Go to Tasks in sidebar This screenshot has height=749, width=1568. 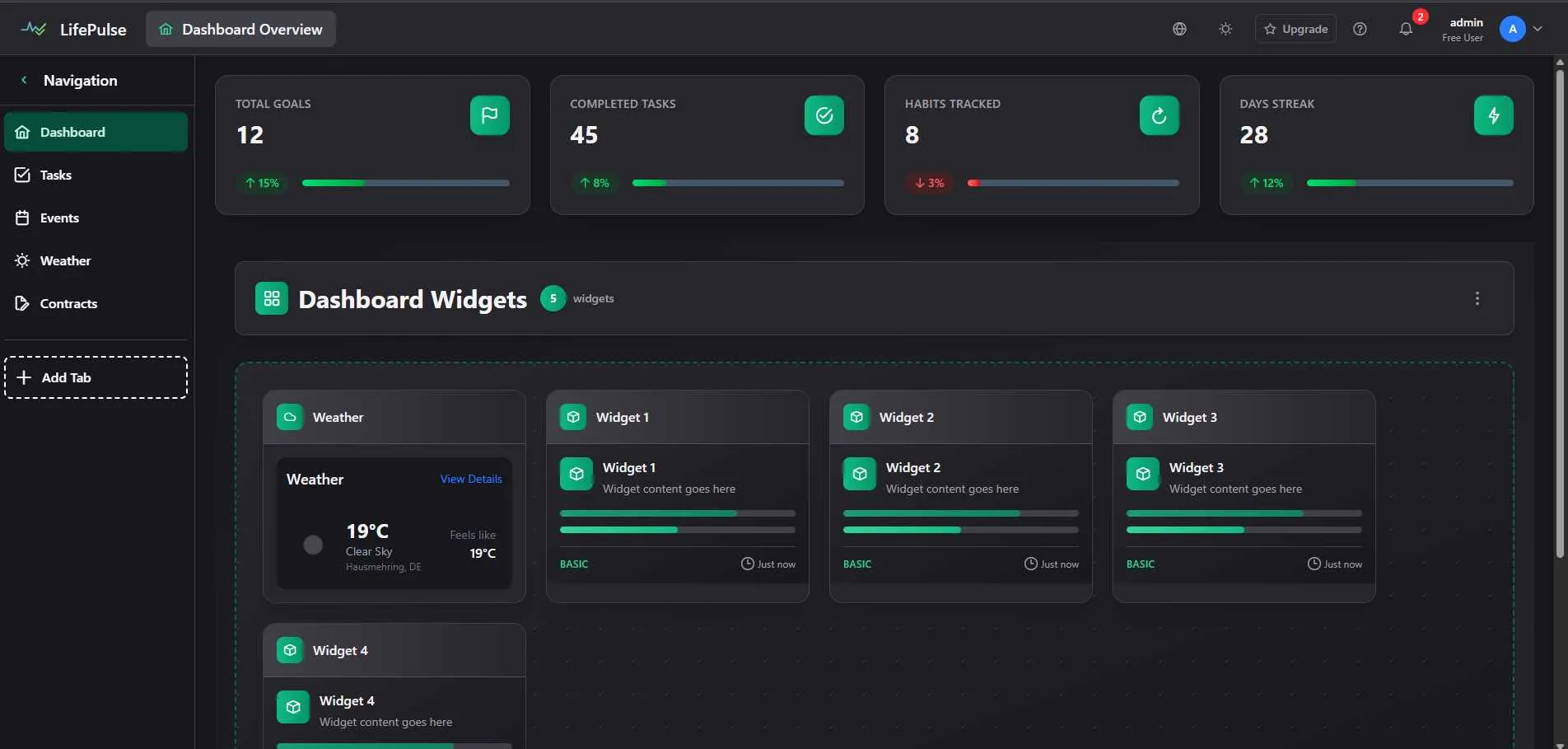pos(56,175)
